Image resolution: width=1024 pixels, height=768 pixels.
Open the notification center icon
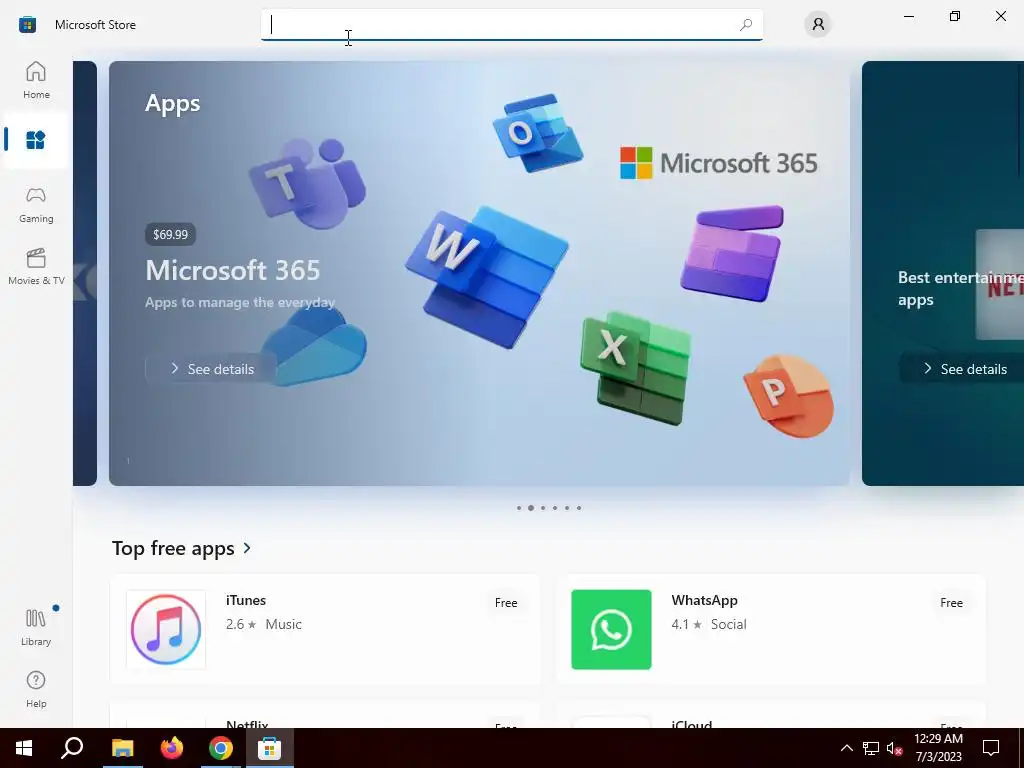coord(991,748)
